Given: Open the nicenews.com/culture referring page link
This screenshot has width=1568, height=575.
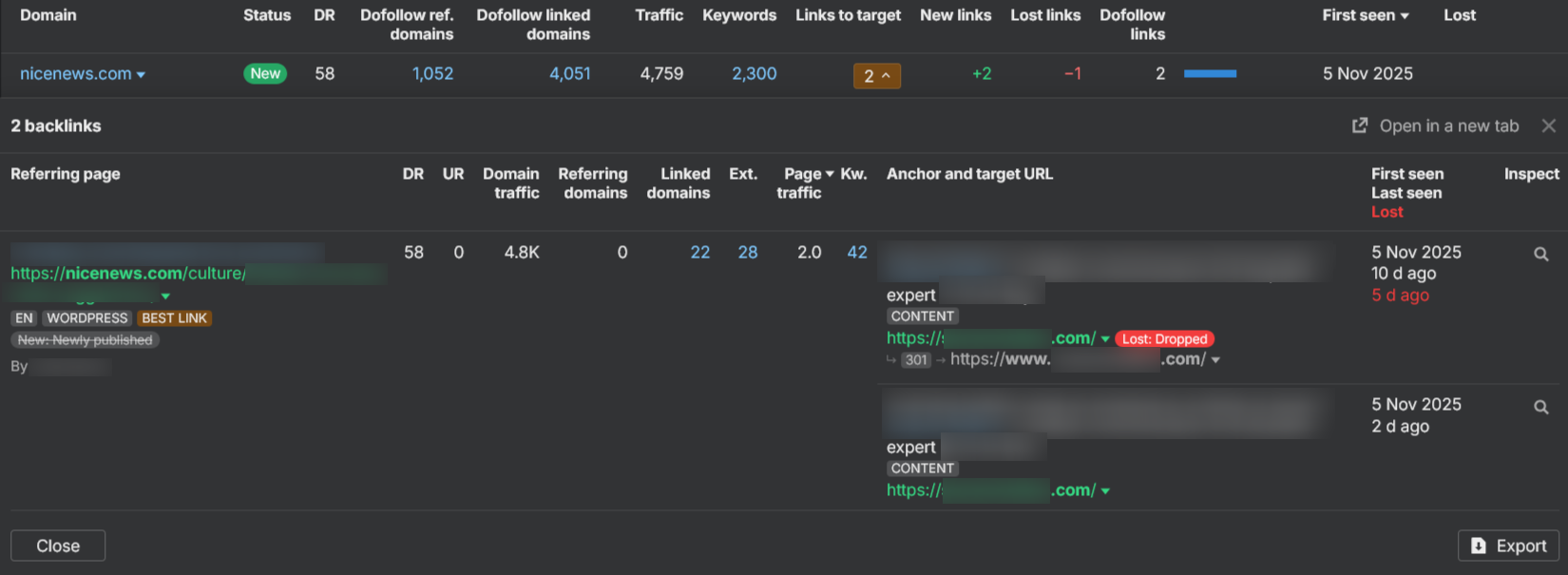Looking at the screenshot, I should [128, 273].
